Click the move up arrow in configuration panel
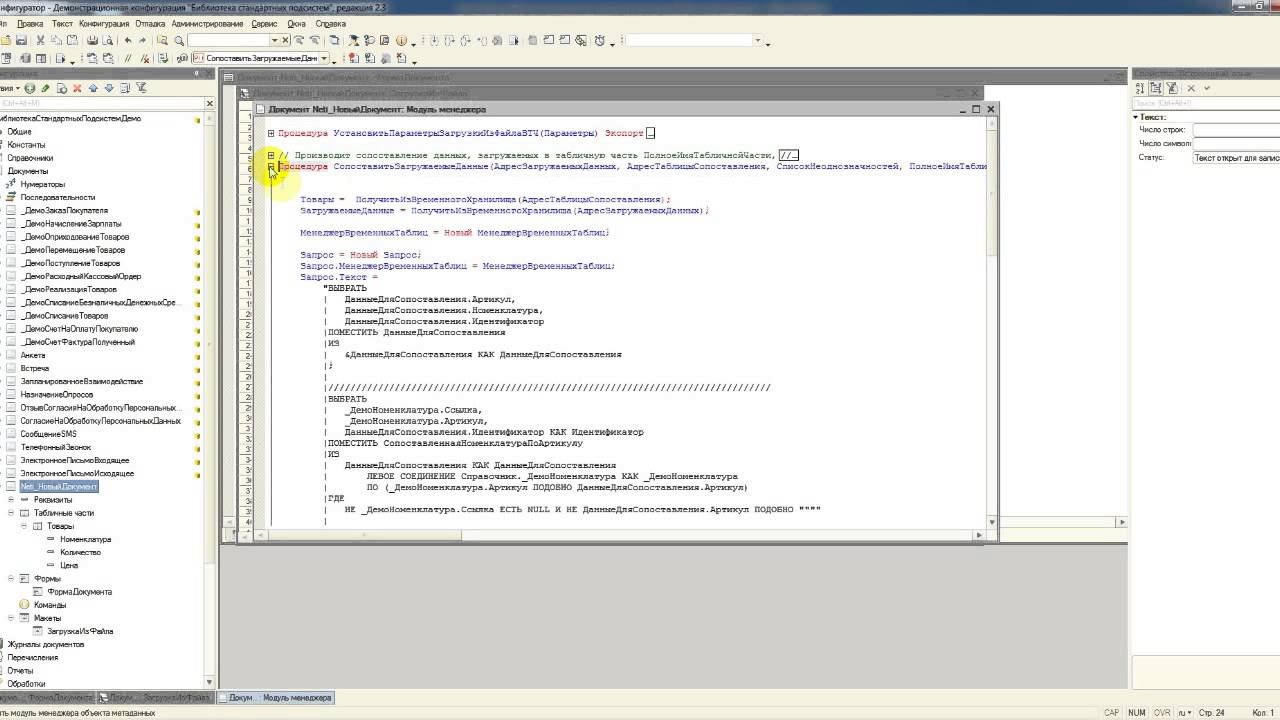 click(x=93, y=88)
